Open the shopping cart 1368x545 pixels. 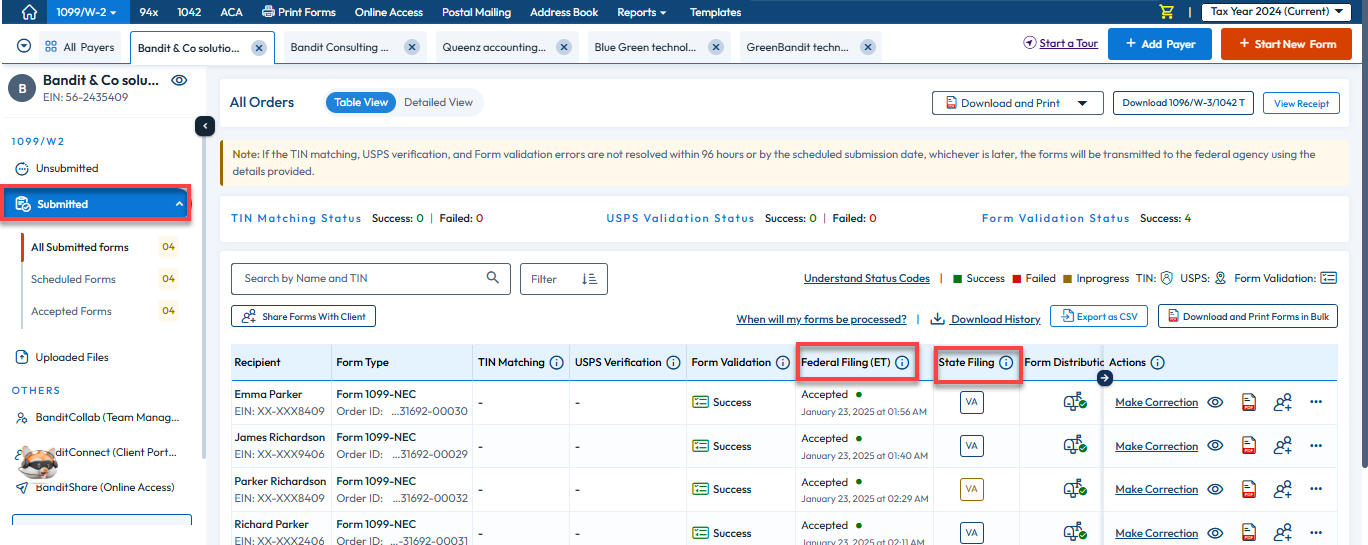[1166, 12]
